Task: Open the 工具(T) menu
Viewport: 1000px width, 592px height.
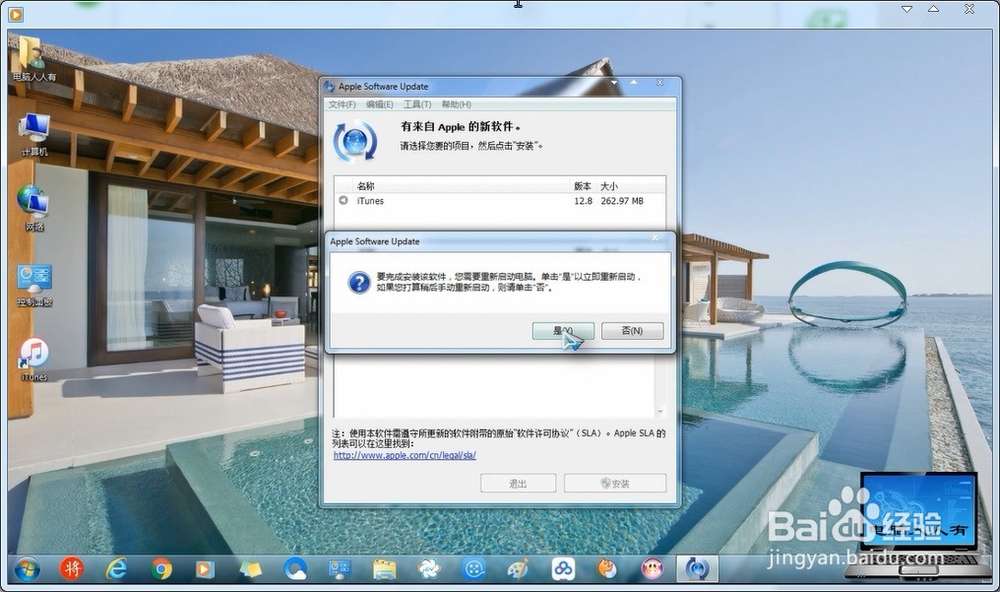Action: point(417,105)
